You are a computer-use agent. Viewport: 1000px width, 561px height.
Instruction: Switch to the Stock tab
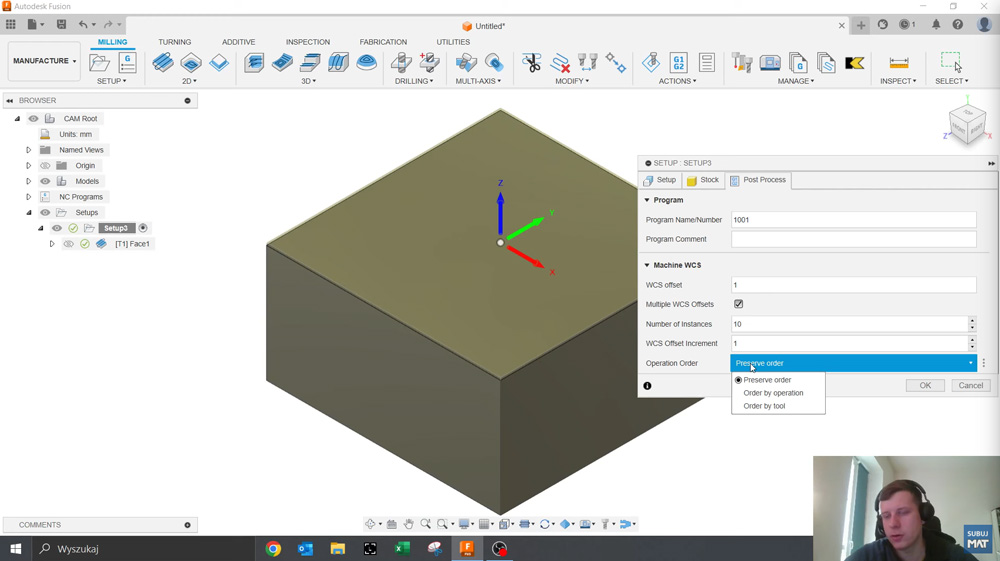(703, 180)
